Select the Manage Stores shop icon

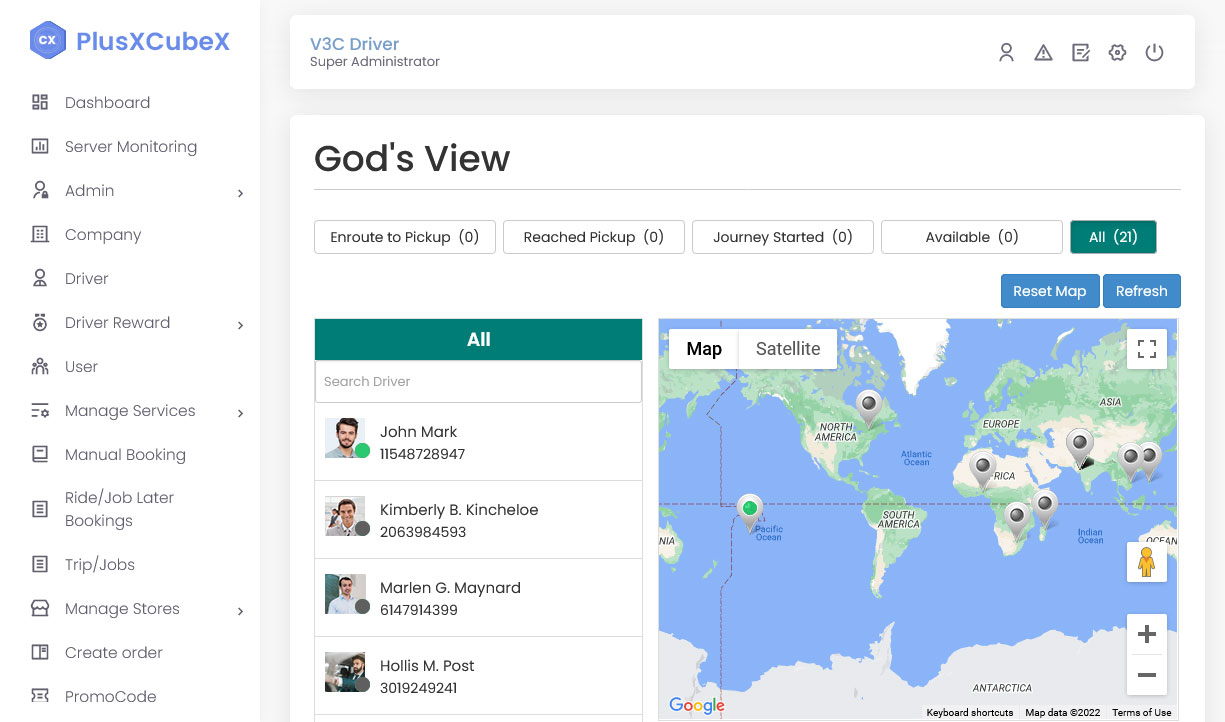coord(40,608)
